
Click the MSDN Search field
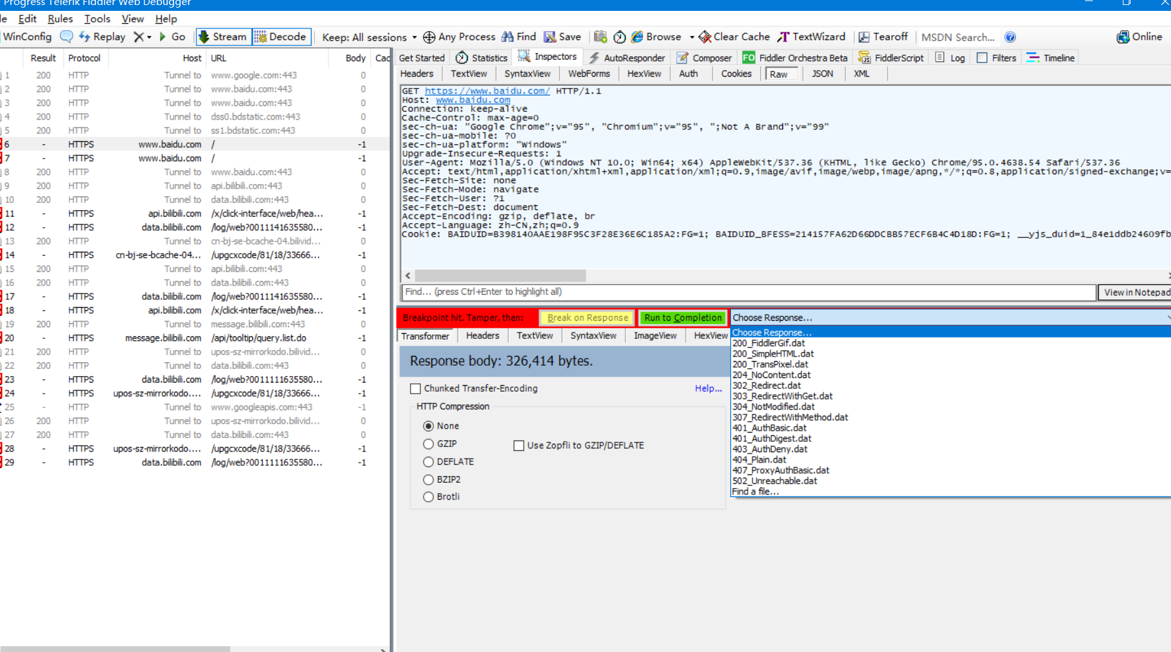958,37
